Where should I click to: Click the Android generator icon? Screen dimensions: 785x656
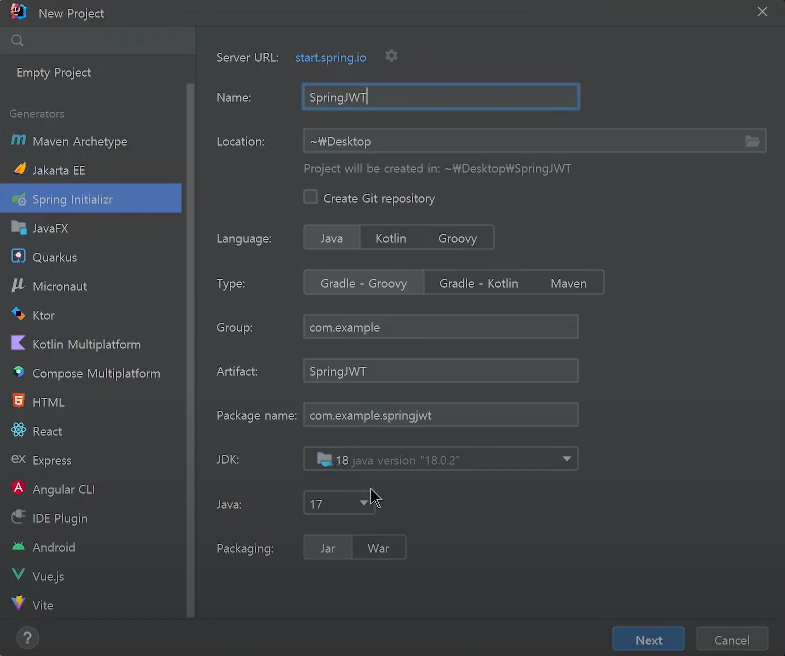[x=19, y=546]
